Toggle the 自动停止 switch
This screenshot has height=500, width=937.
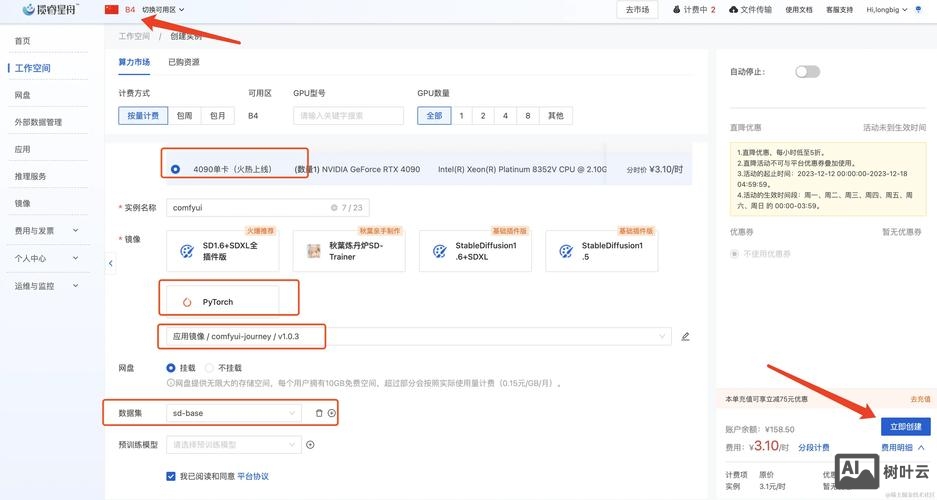(x=807, y=72)
